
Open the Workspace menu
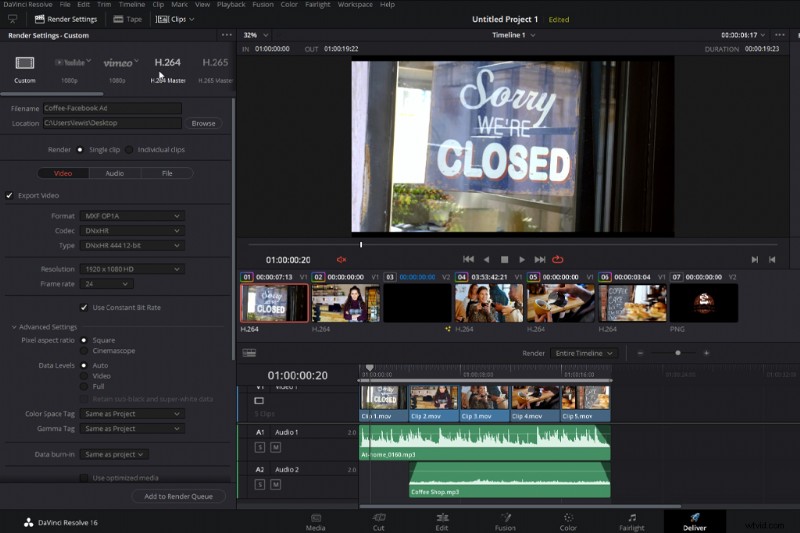355,5
